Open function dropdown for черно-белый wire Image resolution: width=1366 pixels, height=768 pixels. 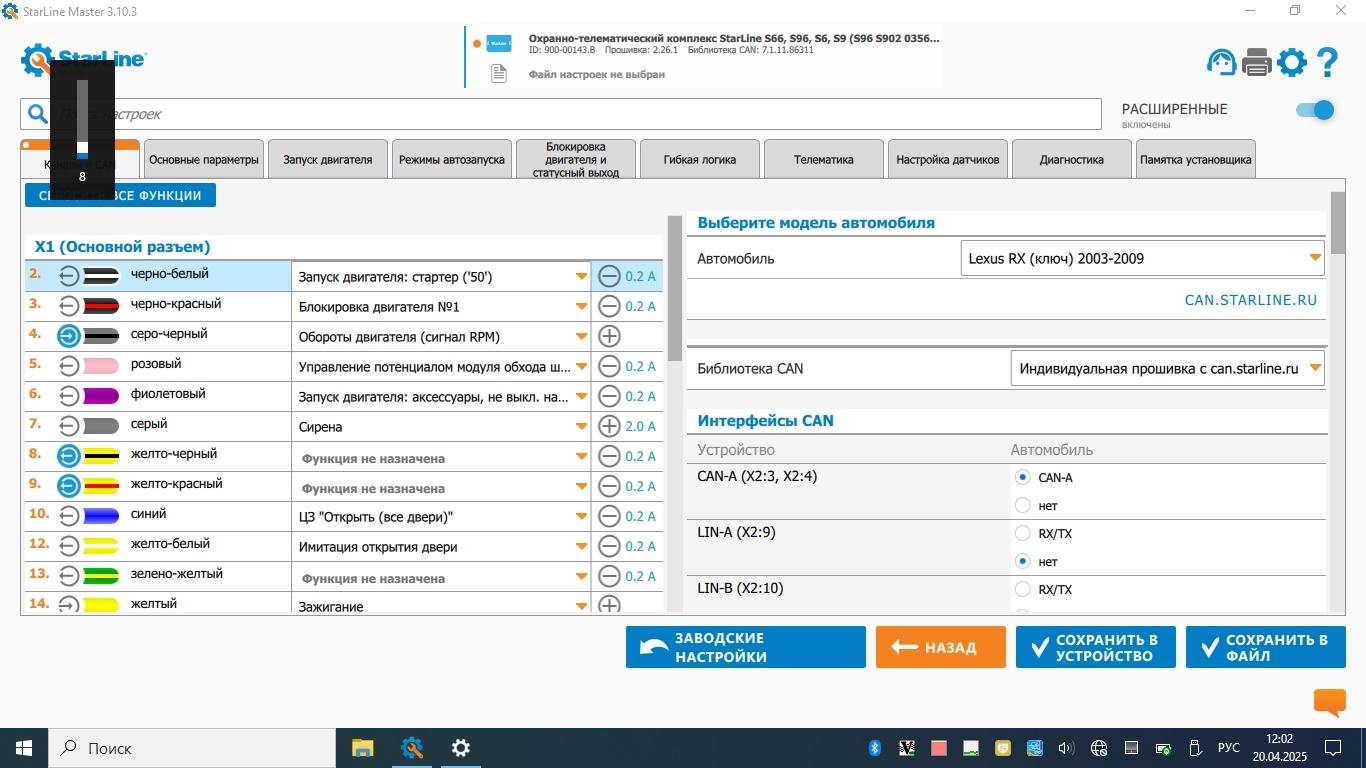[x=441, y=276]
